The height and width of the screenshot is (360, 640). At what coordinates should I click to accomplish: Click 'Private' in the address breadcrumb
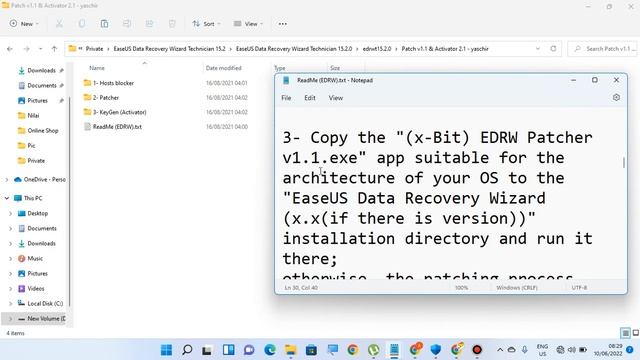click(94, 49)
